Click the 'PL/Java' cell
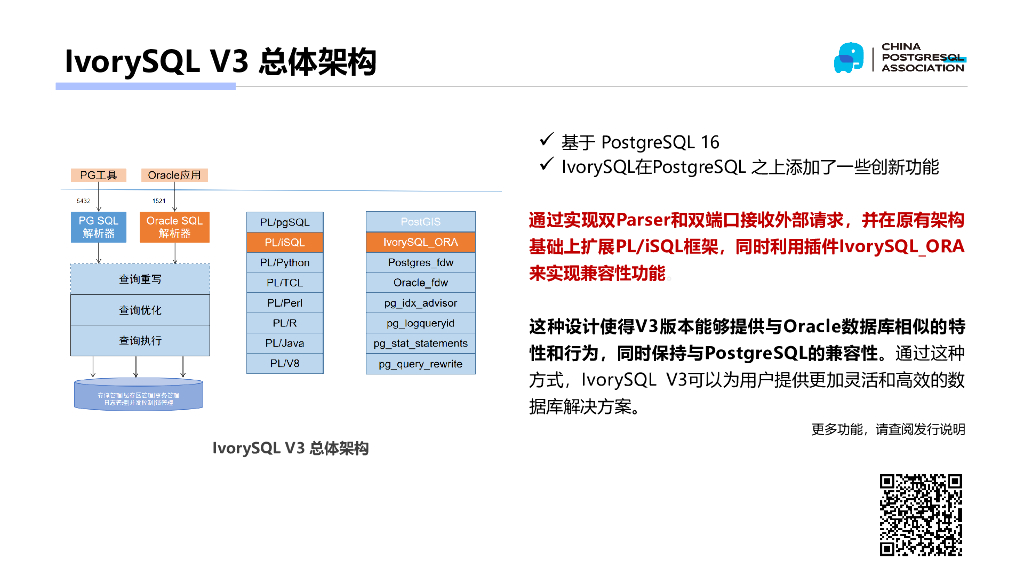Viewport: 1024px width, 576px height. click(x=285, y=343)
